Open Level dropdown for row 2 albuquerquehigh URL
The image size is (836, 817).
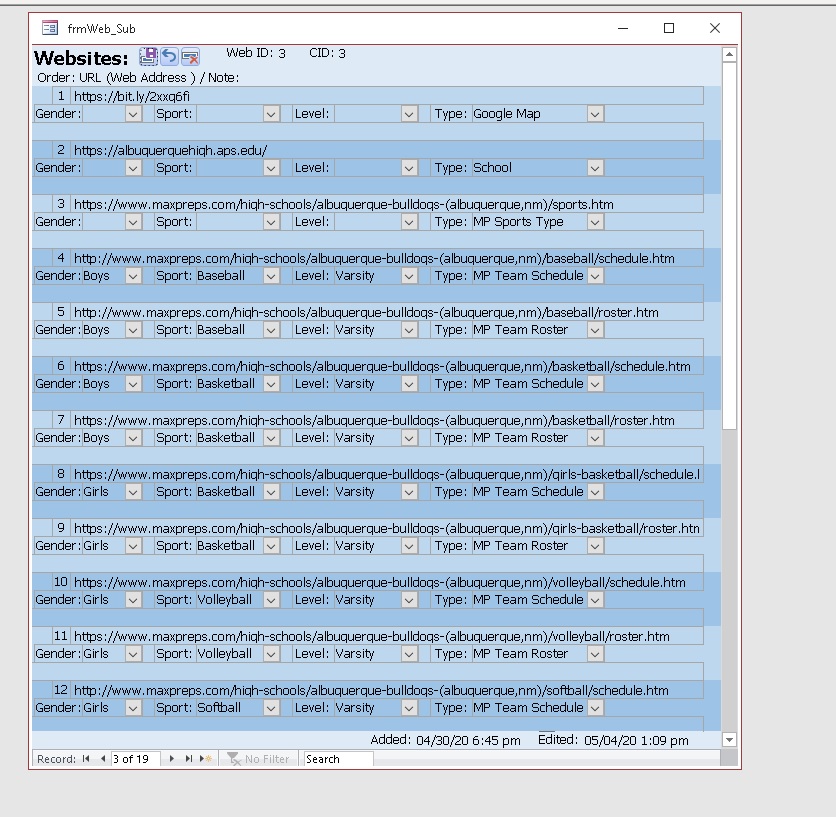tap(409, 168)
